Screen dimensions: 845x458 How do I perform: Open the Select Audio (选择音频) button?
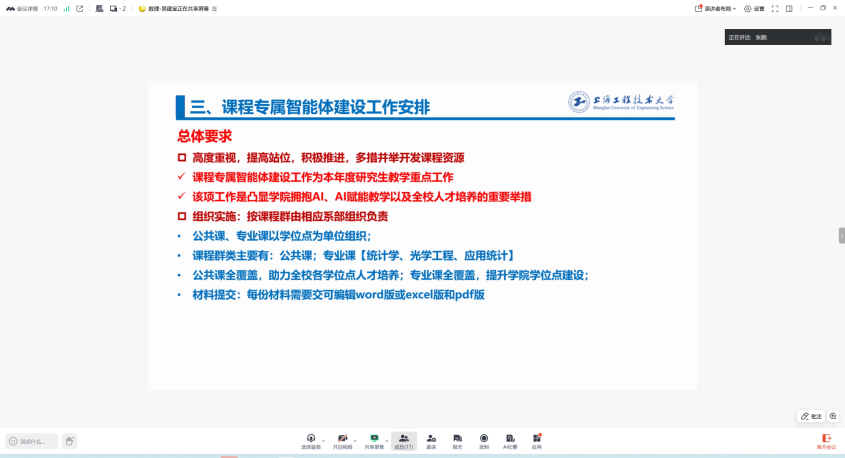pos(311,440)
